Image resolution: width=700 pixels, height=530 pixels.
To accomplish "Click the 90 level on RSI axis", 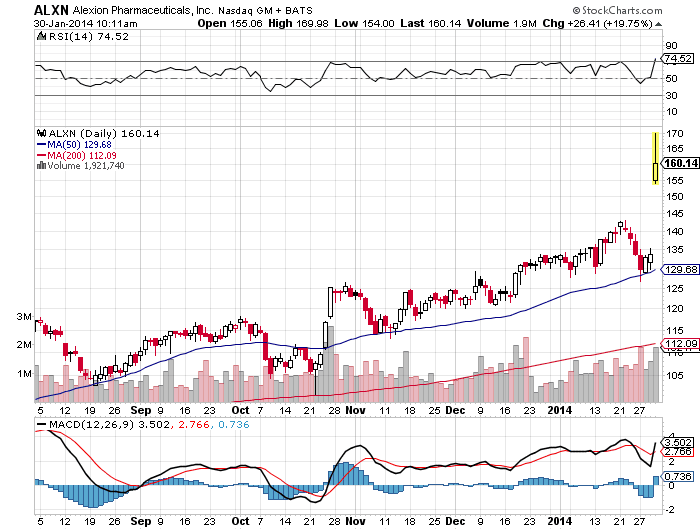I will click(671, 46).
